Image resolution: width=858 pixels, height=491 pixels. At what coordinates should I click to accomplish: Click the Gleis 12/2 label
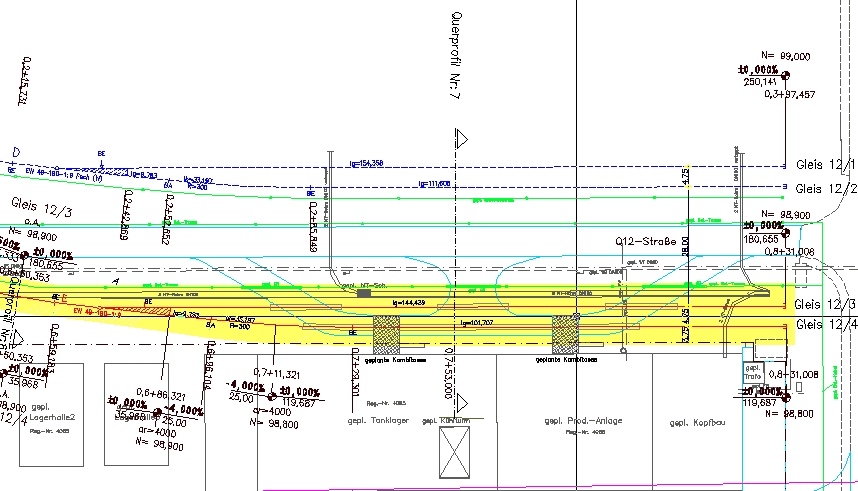(x=826, y=188)
